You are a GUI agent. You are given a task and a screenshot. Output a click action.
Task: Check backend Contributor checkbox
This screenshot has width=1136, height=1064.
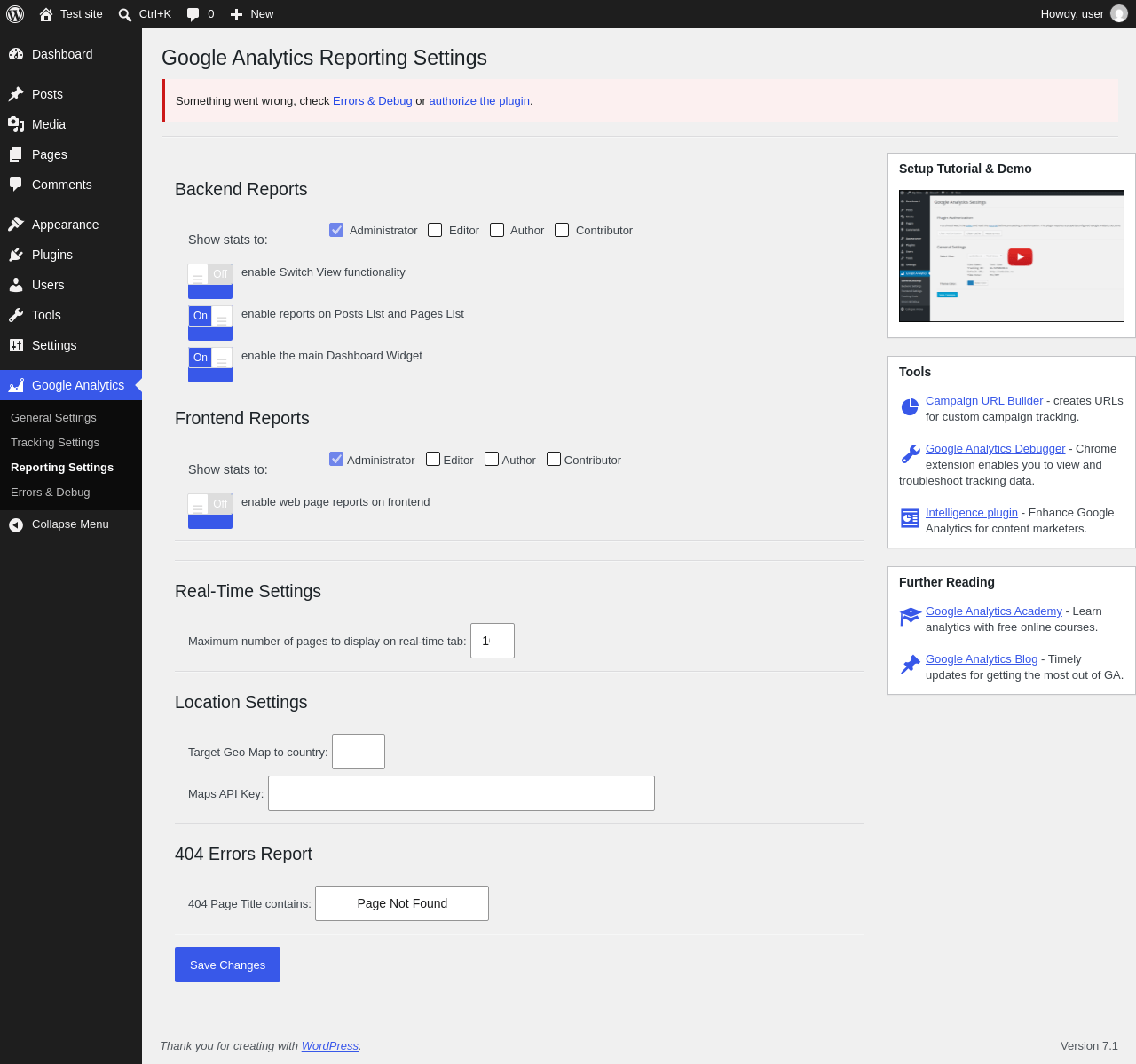[562, 230]
